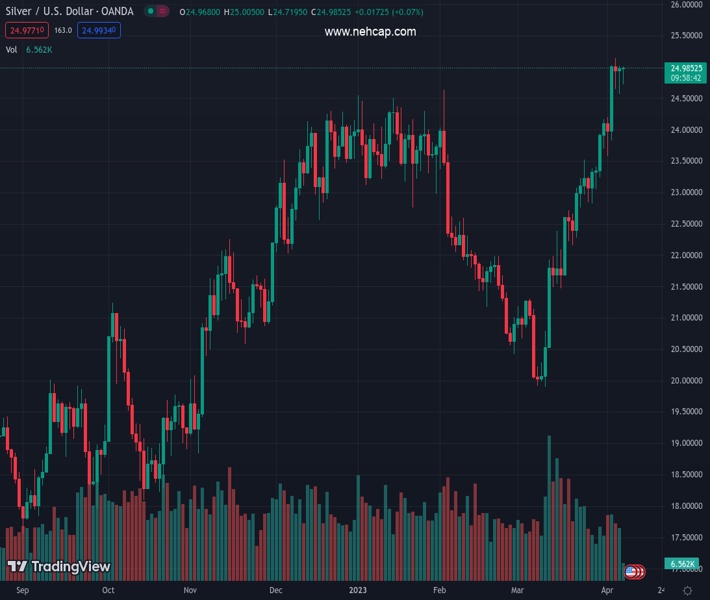Viewport: 710px width, 600px height.
Task: Click the 20.00000 price level on scale
Action: (x=686, y=381)
